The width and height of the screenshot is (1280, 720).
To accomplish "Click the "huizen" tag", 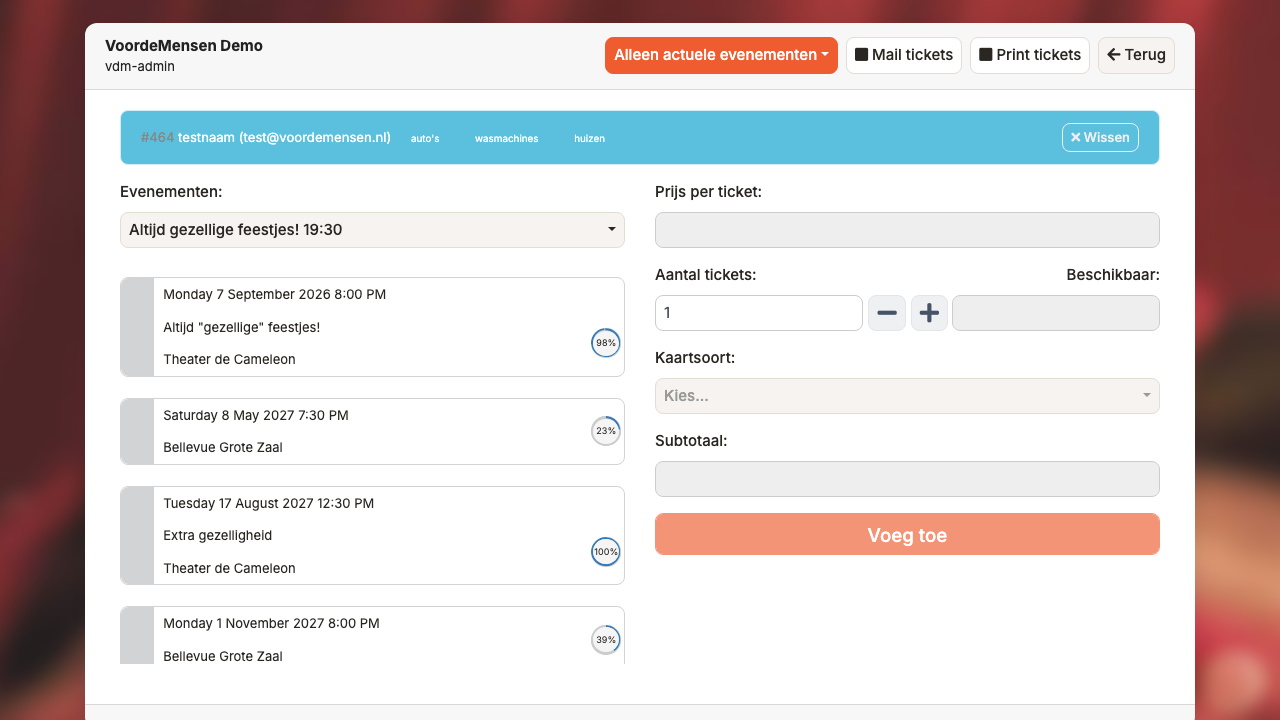I will click(589, 138).
